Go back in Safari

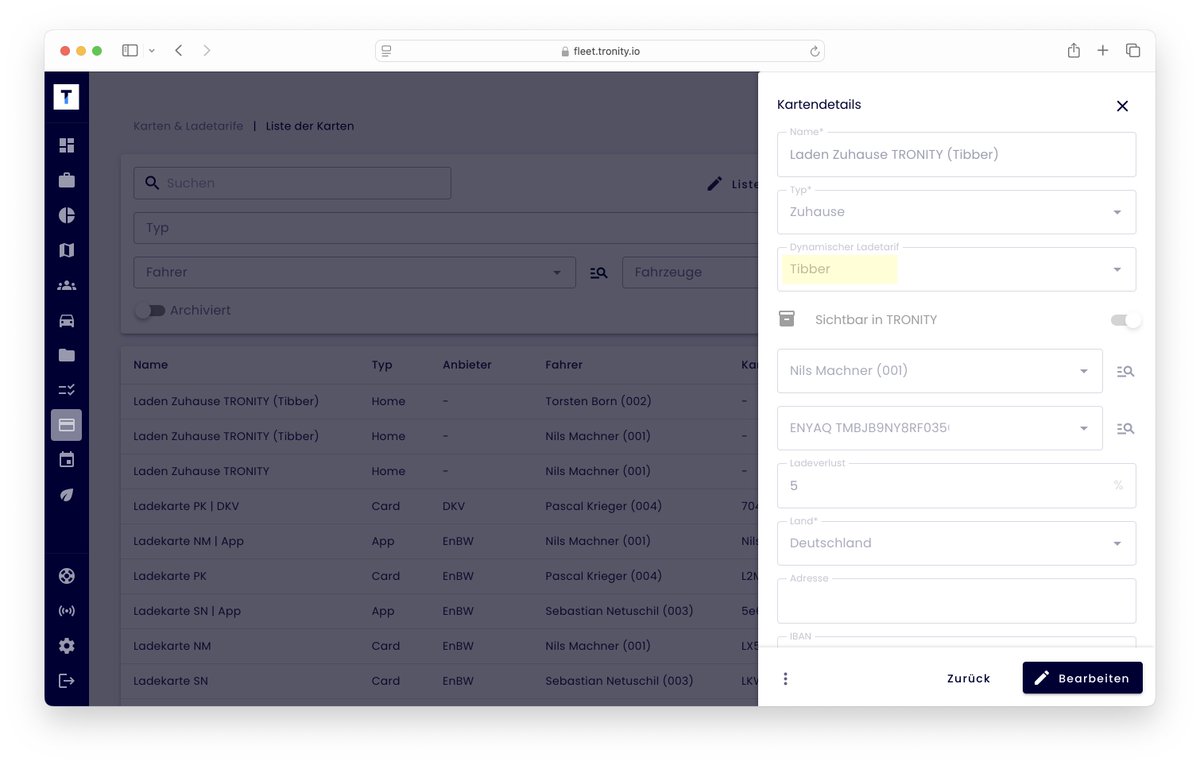[x=178, y=50]
